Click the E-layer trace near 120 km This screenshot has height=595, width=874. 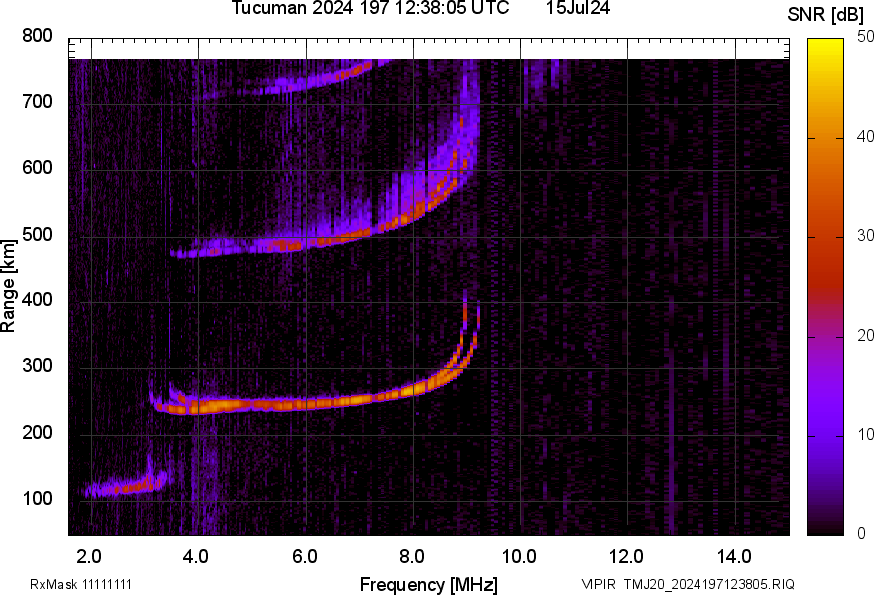coord(125,488)
